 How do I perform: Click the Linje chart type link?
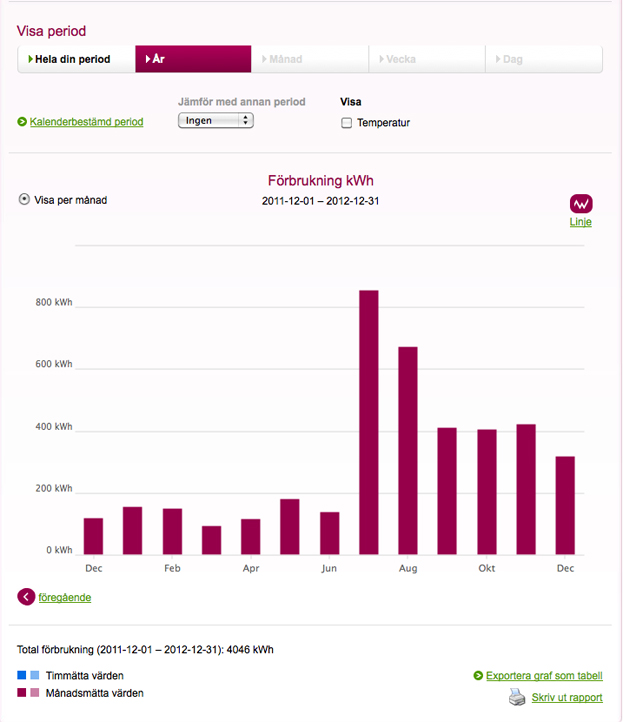coord(580,222)
